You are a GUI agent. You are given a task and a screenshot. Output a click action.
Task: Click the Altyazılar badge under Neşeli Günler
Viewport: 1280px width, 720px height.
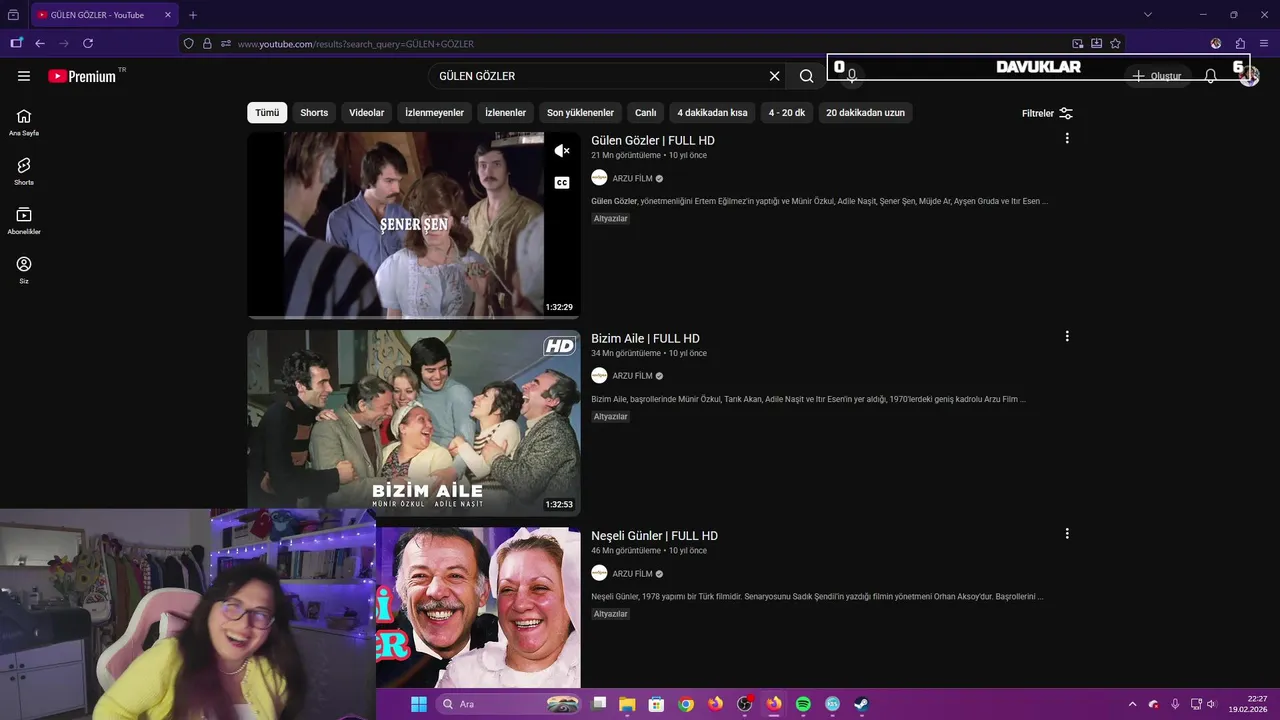click(611, 614)
